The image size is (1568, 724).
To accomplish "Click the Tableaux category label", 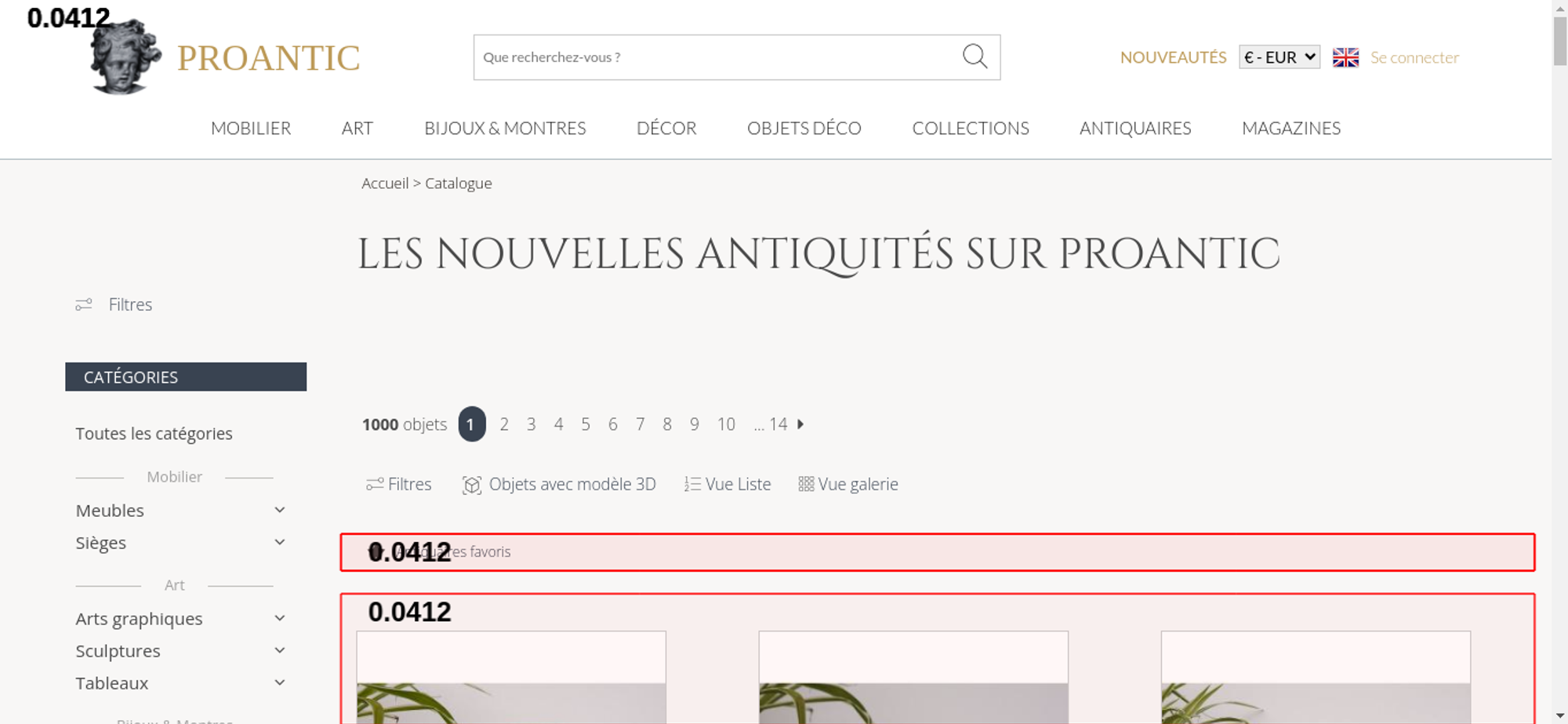I will point(111,682).
